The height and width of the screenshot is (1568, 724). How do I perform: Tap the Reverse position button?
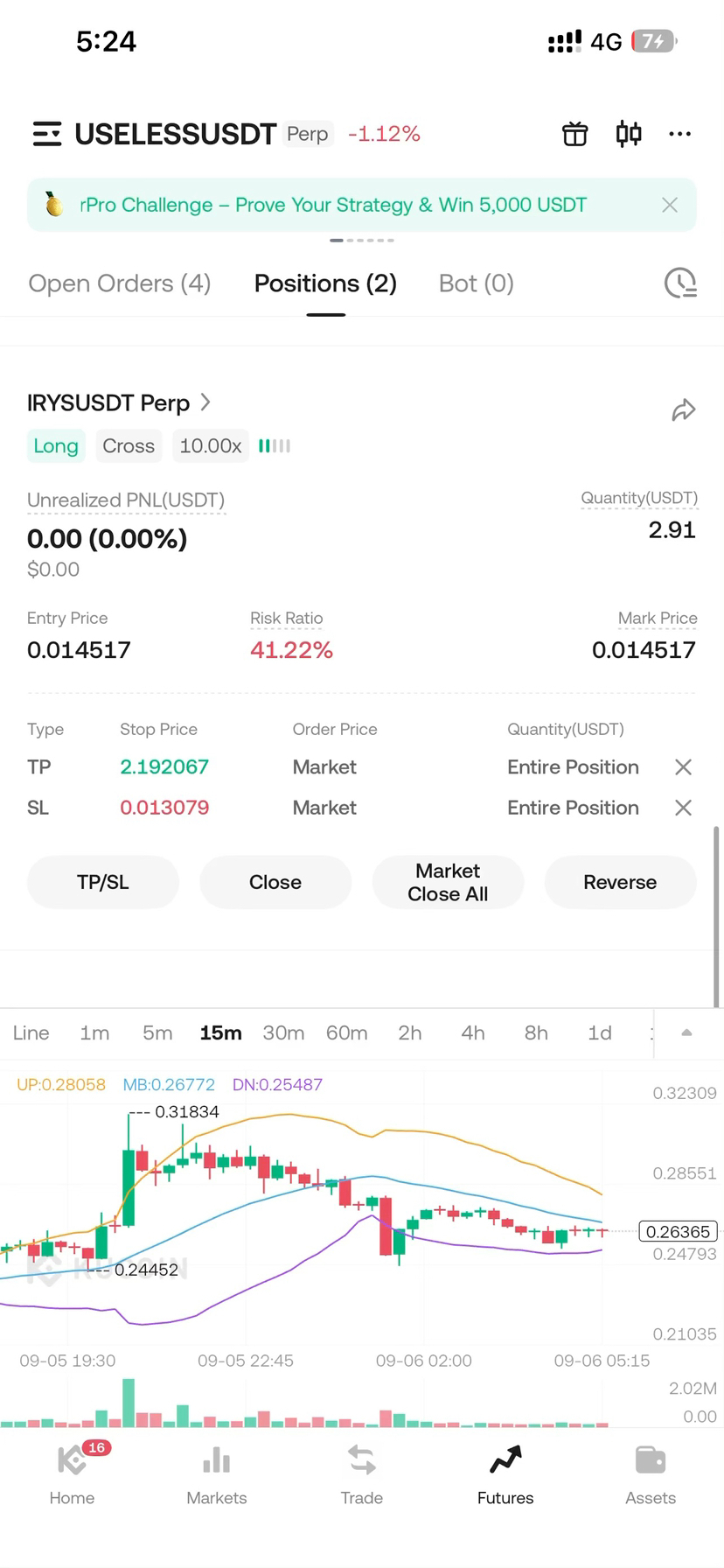tap(620, 882)
